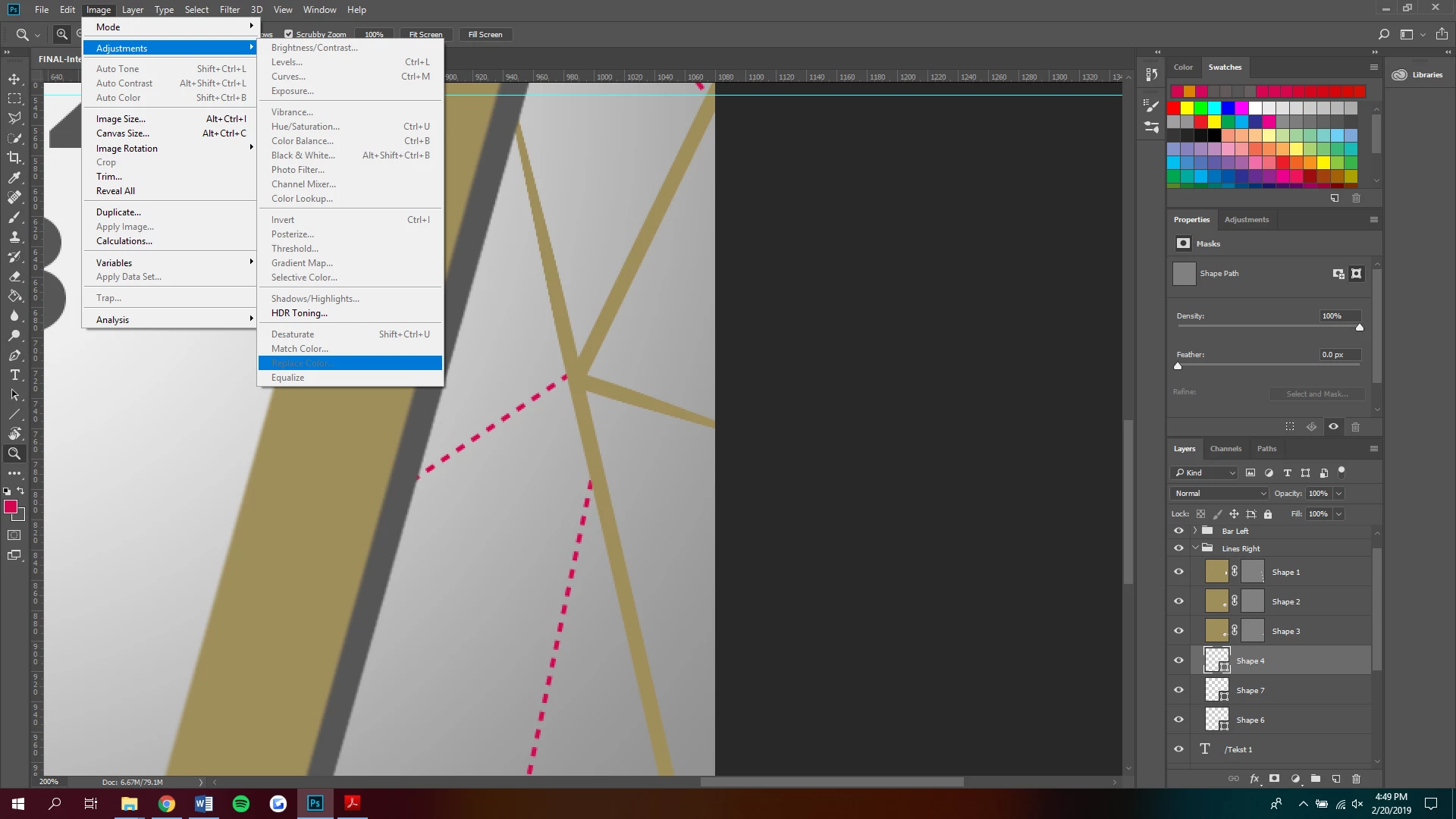Click the Fill Screen button
This screenshot has height=819, width=1456.
coord(485,34)
